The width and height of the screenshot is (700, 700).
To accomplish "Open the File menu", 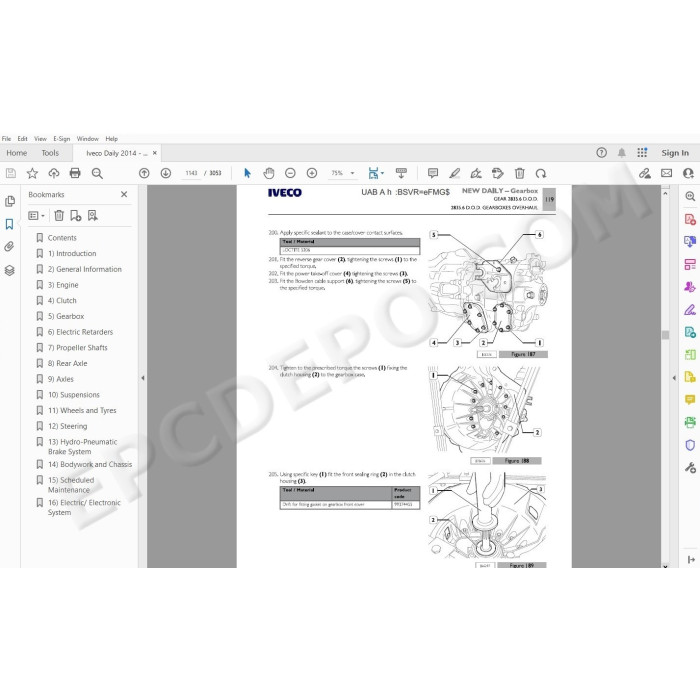I will point(6,139).
